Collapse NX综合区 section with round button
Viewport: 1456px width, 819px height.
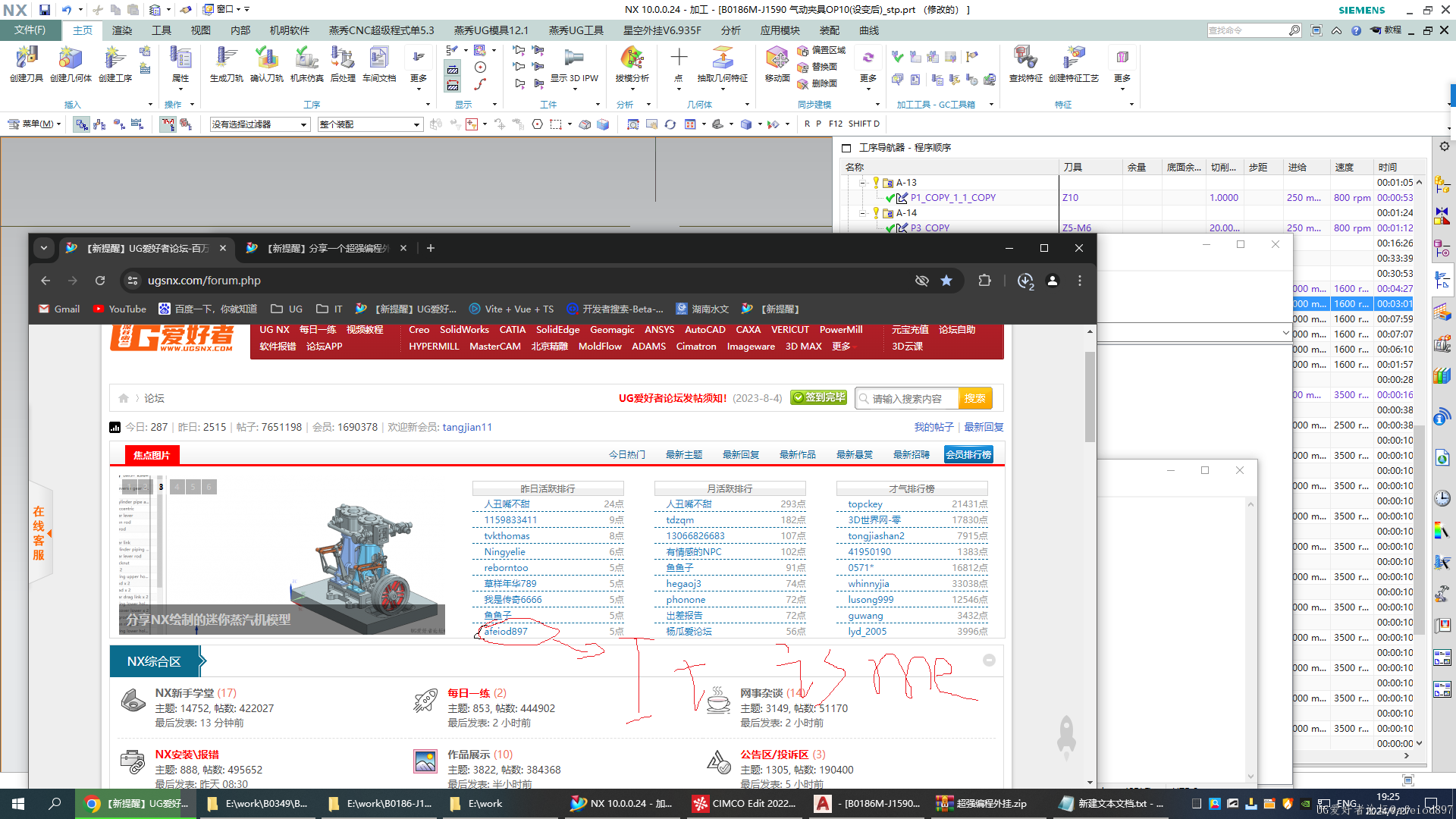989,661
